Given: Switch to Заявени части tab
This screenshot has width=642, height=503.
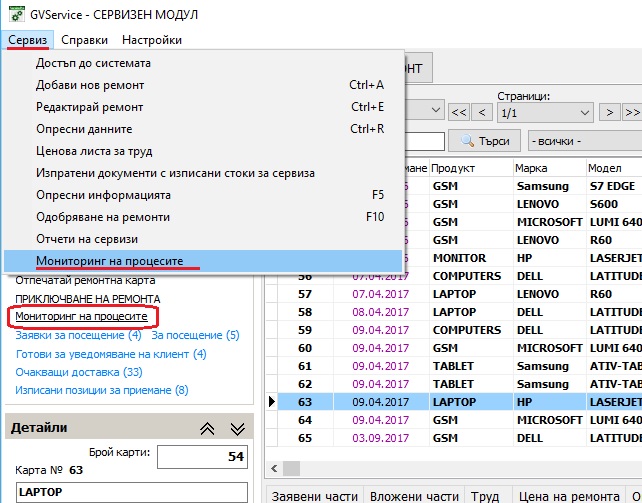Looking at the screenshot, I should [315, 496].
